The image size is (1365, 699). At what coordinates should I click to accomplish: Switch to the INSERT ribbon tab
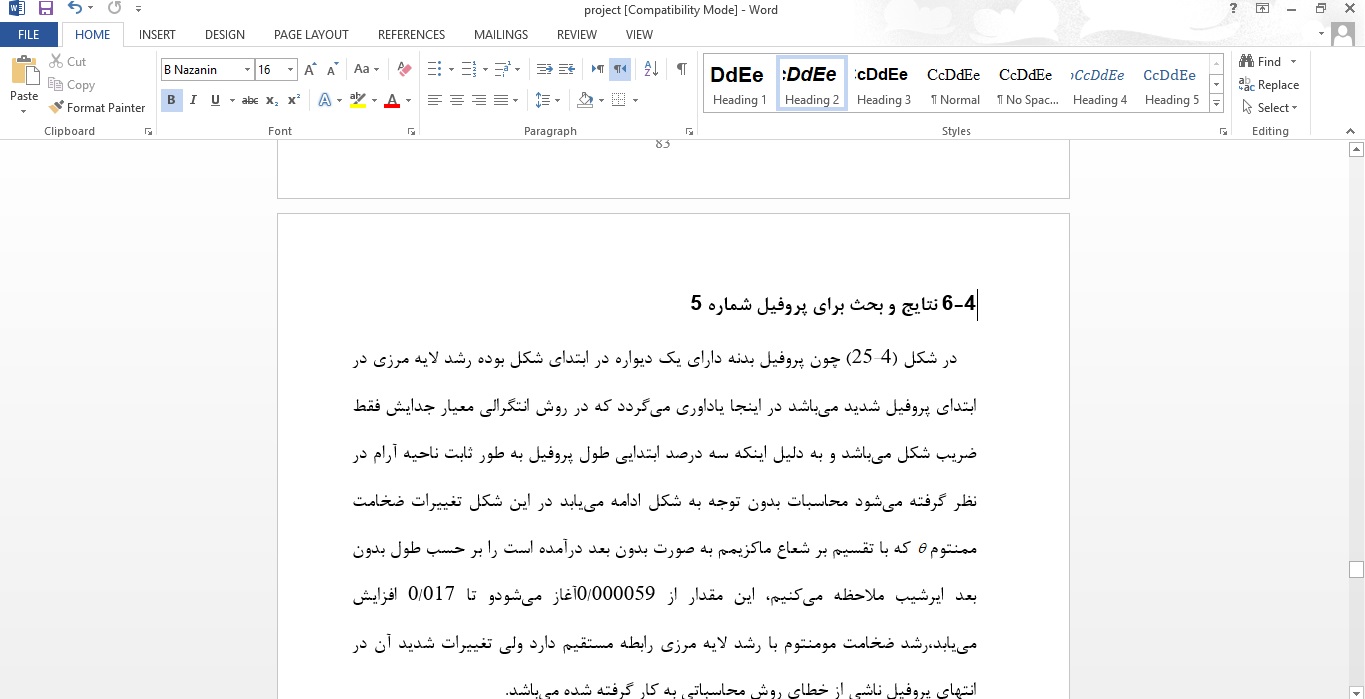coord(156,34)
